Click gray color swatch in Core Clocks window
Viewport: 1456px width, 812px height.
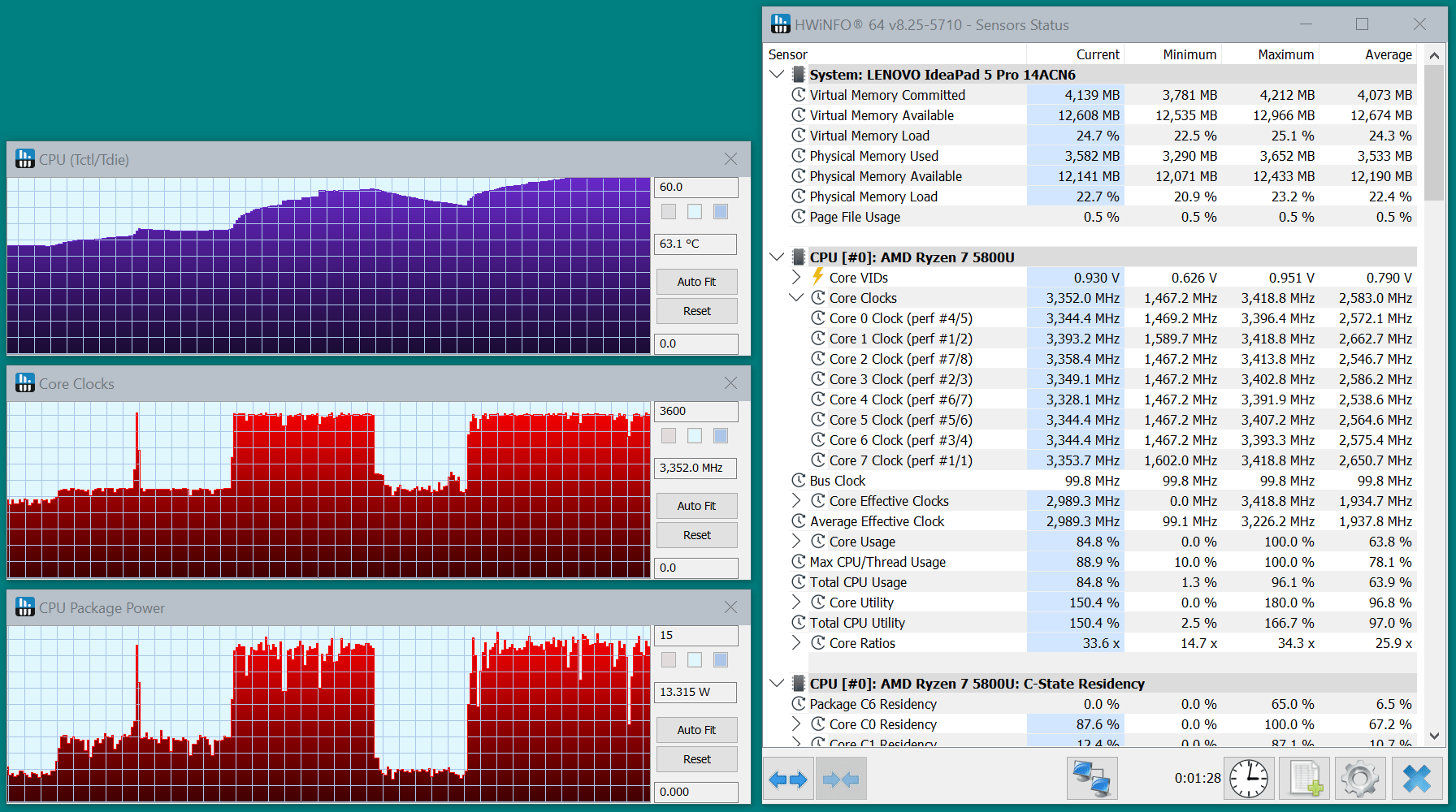[x=669, y=435]
